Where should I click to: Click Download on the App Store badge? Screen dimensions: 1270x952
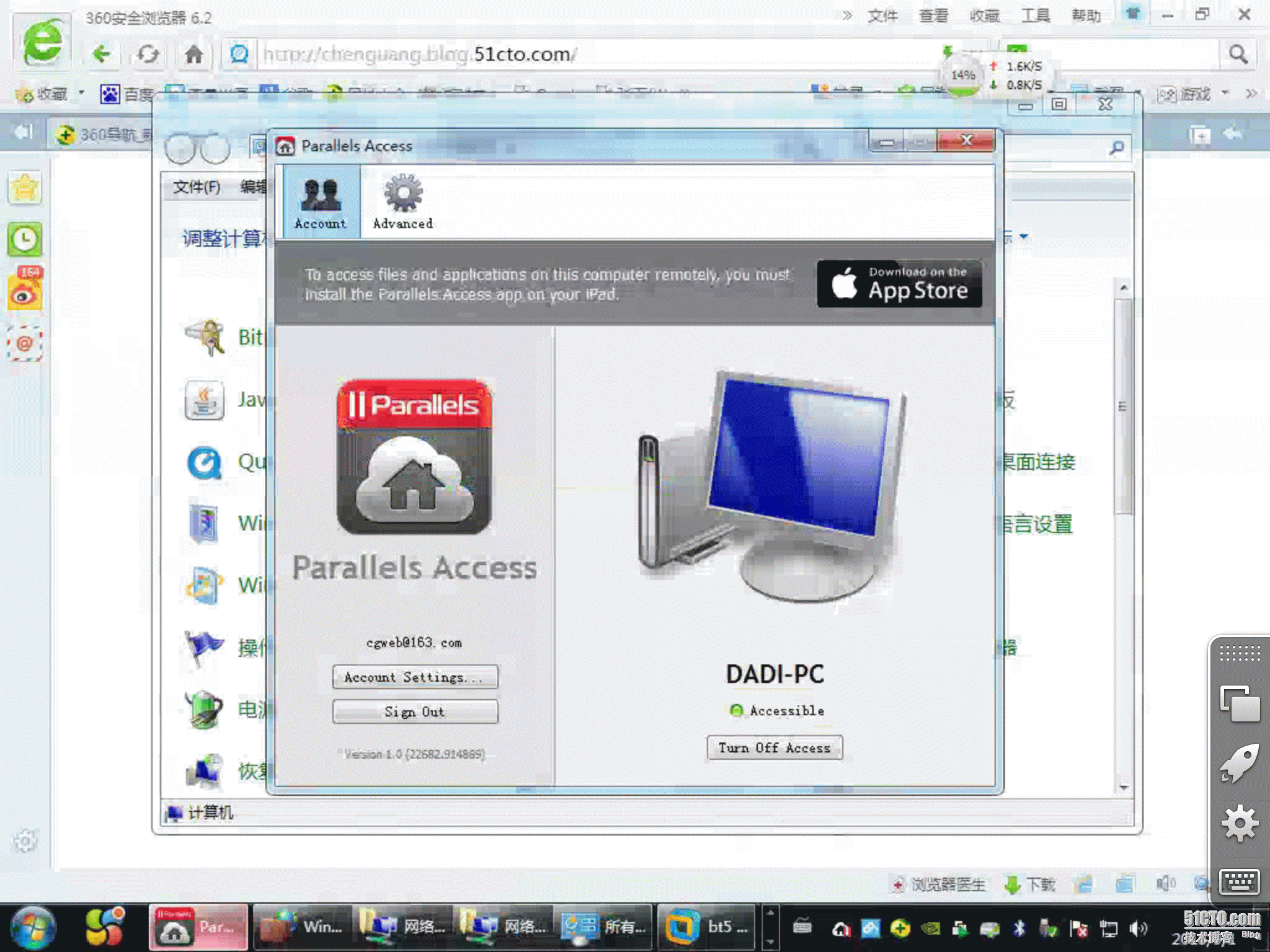tap(899, 284)
